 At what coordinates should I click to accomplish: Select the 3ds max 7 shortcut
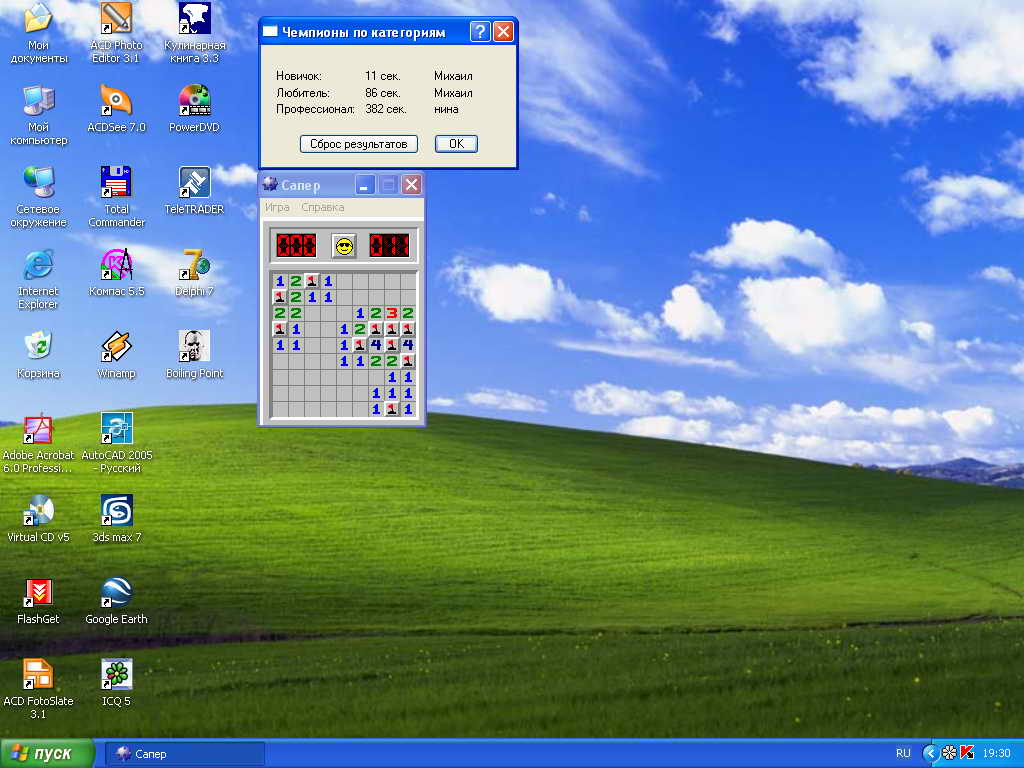[116, 519]
